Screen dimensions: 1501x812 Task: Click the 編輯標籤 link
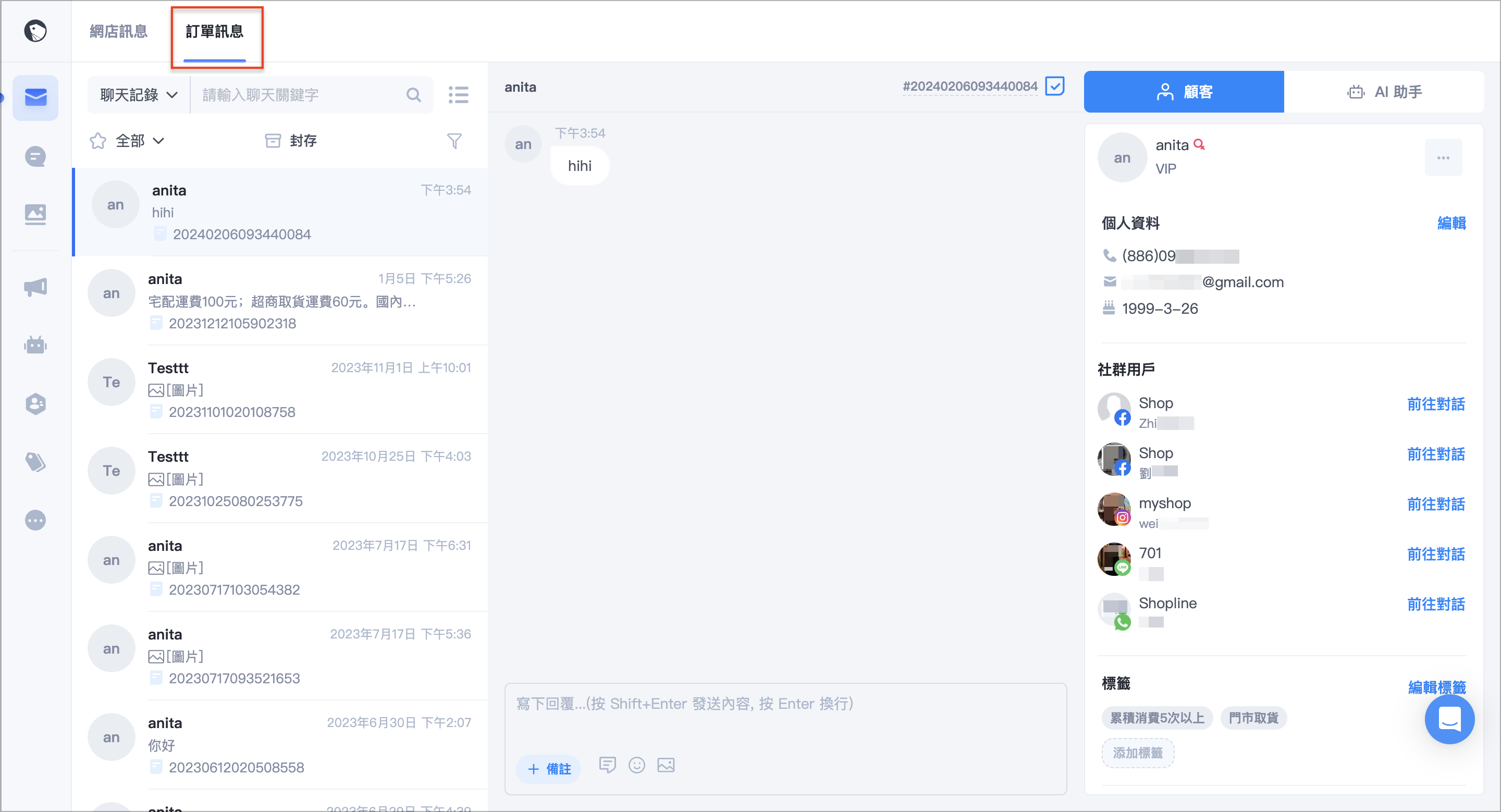point(1437,687)
